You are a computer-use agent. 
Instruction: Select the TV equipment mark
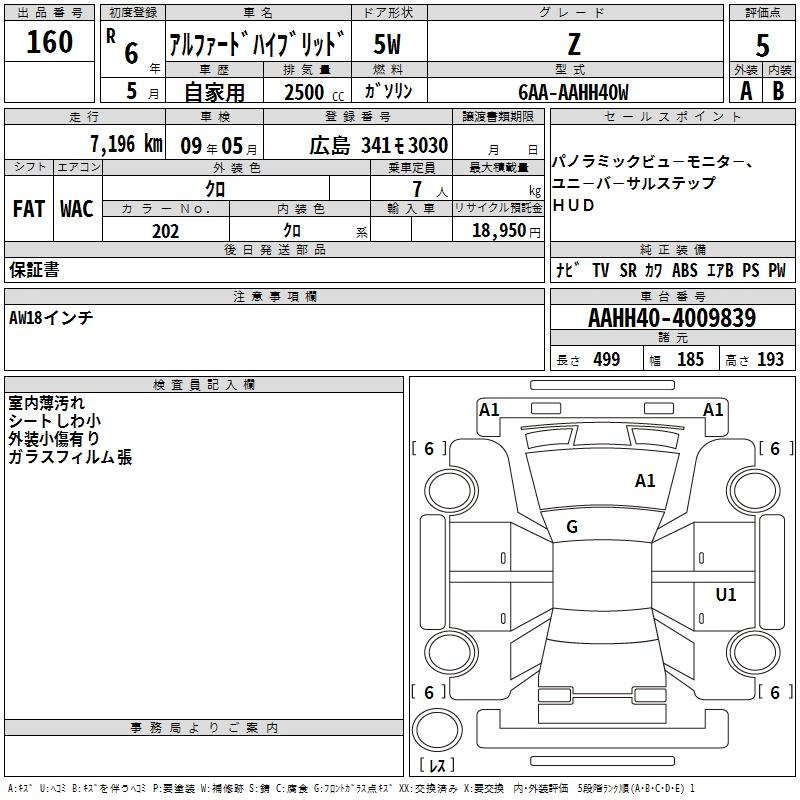tap(601, 270)
